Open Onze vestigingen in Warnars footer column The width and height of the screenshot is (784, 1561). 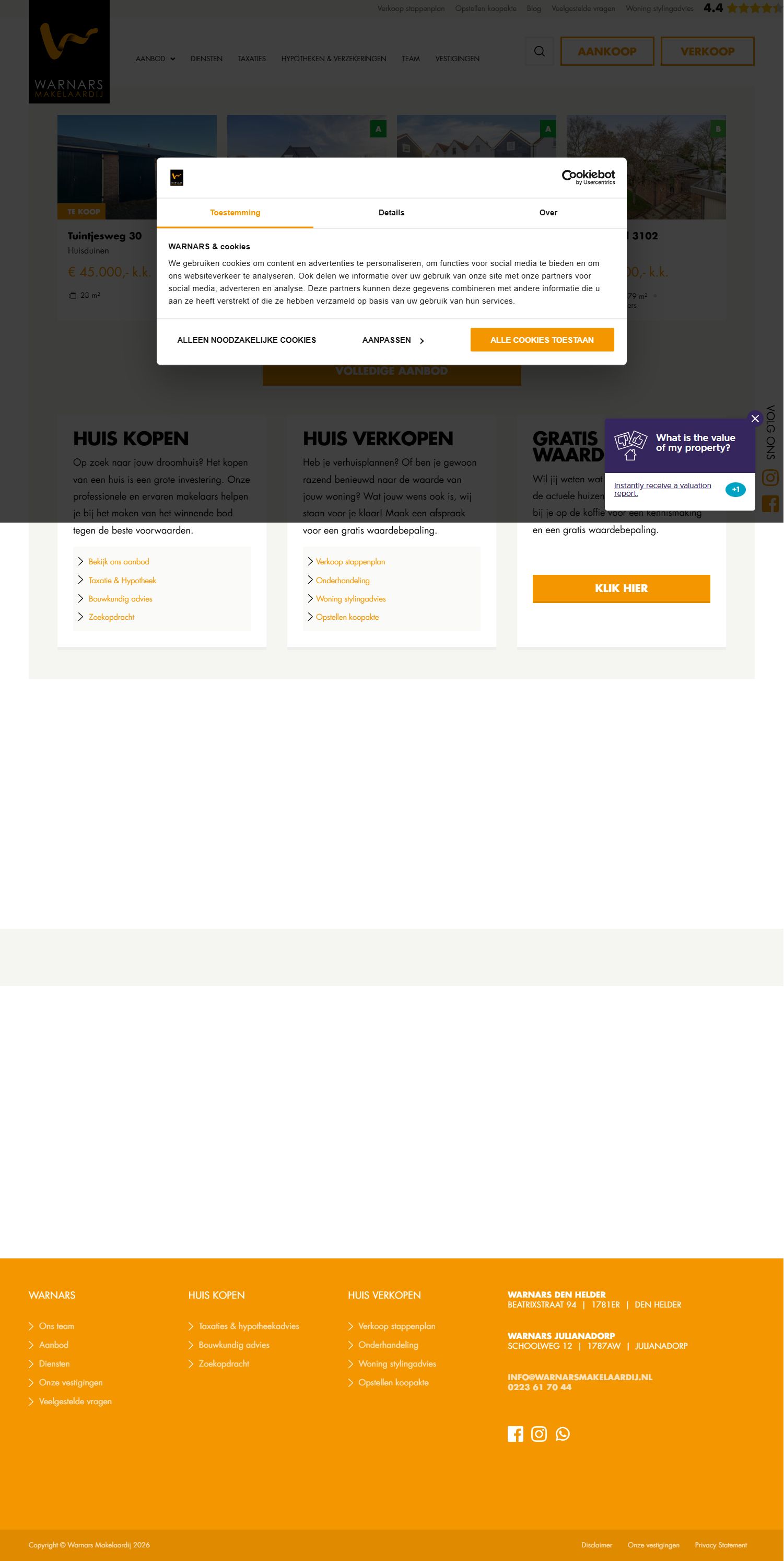click(x=71, y=1382)
